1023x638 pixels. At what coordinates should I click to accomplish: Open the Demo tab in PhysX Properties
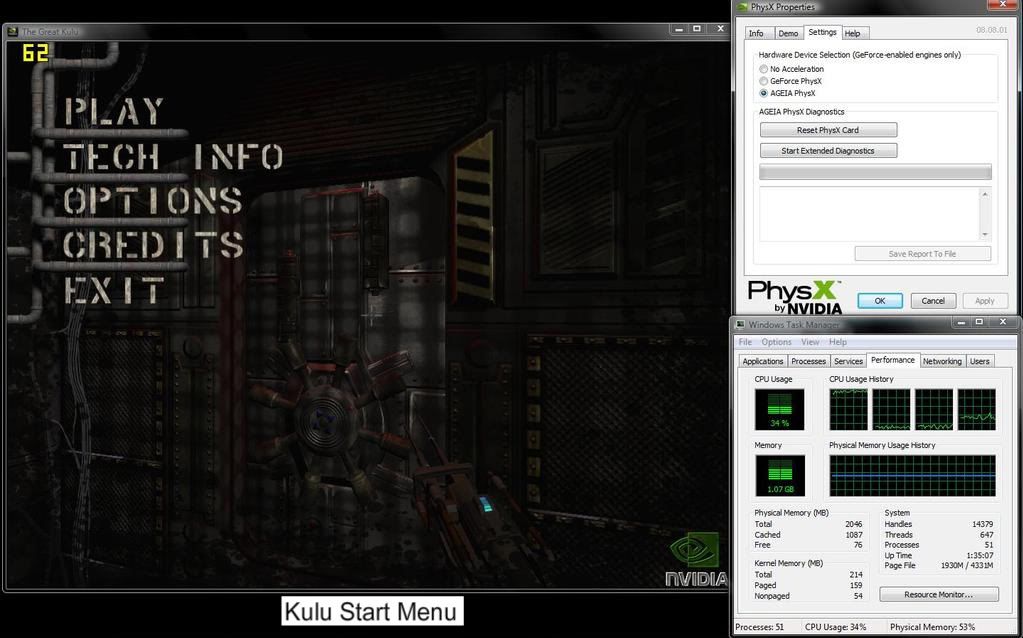788,32
